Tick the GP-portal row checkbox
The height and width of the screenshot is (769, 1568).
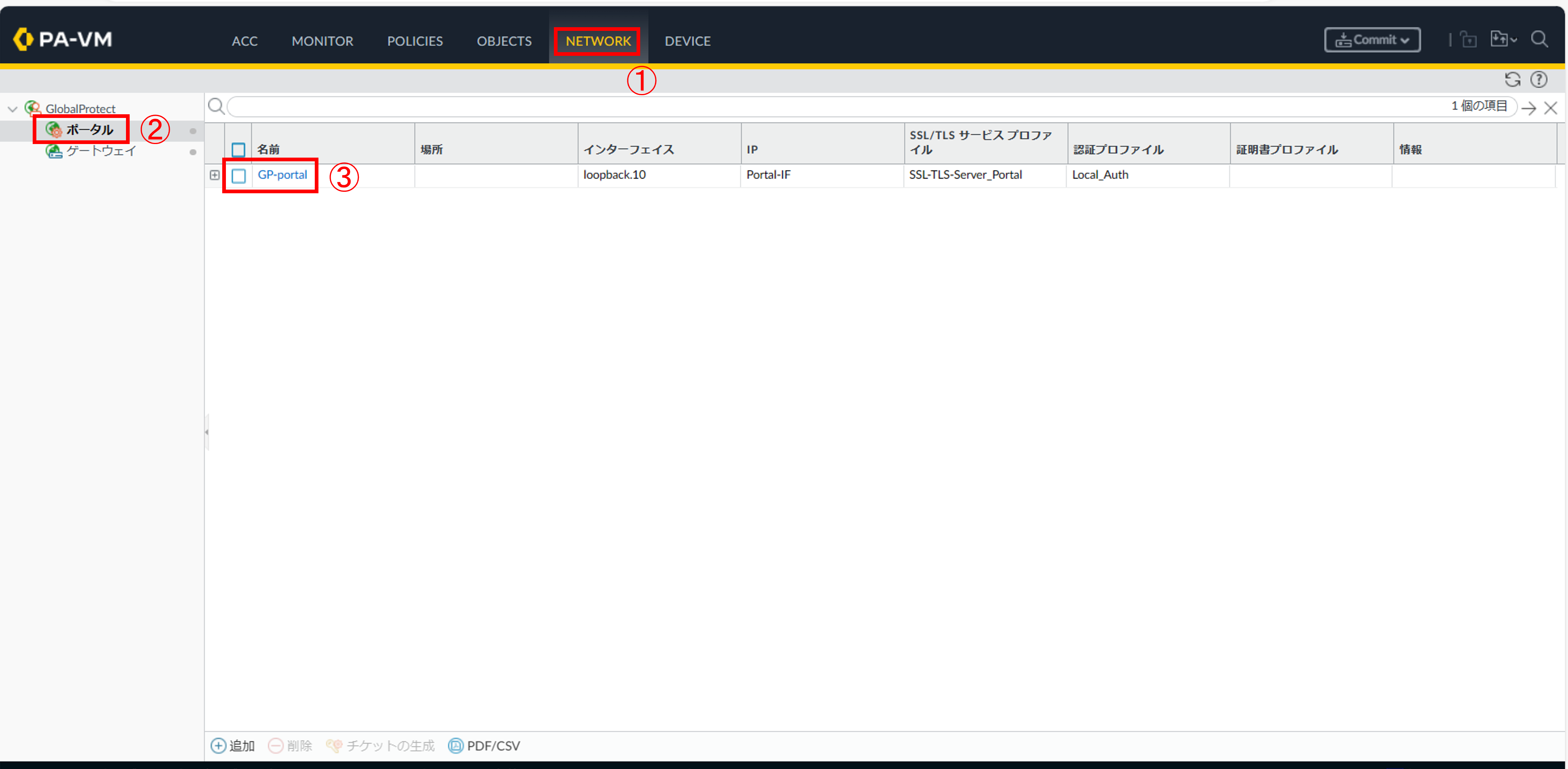[239, 176]
